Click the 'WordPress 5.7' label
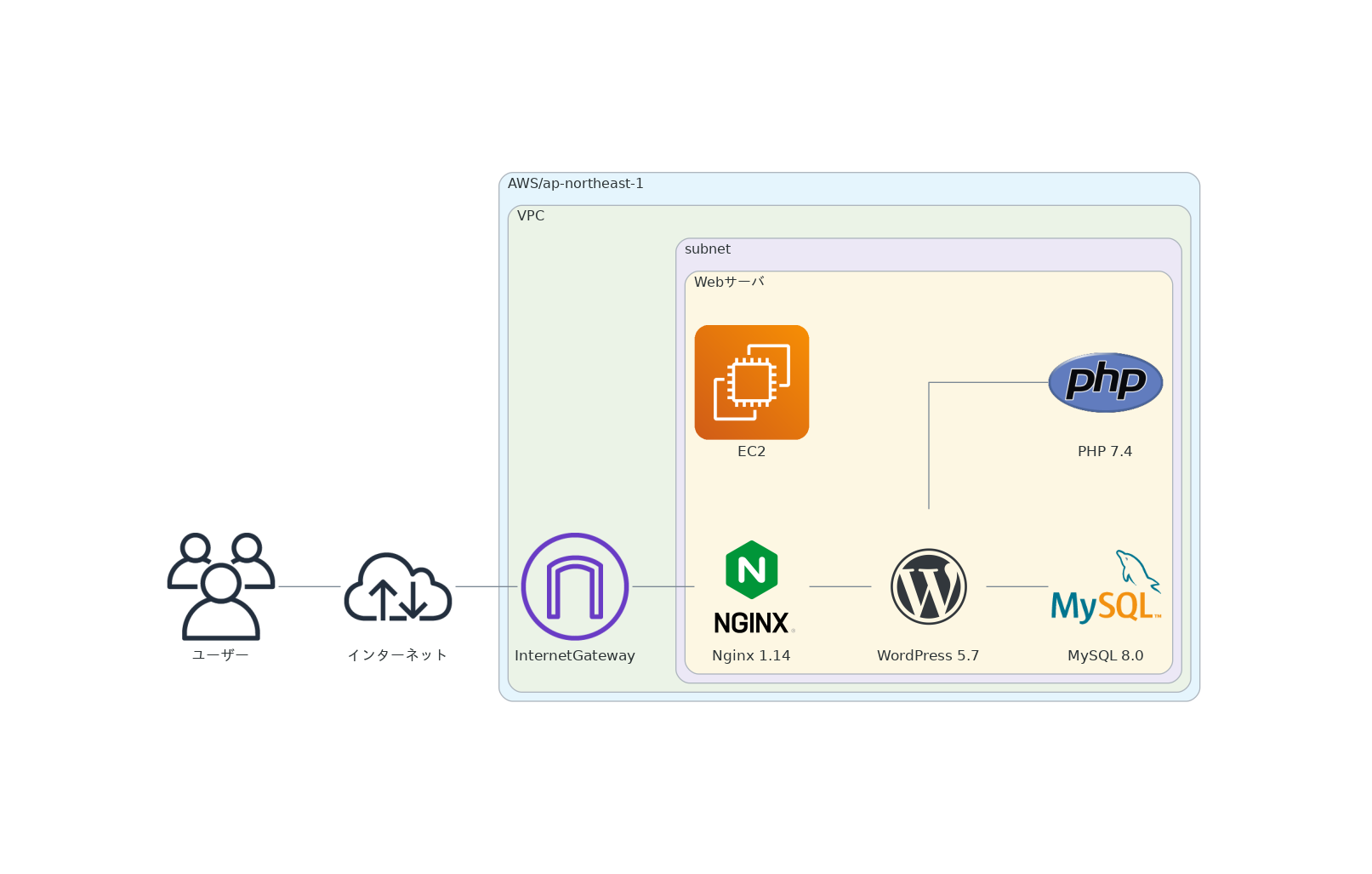The height and width of the screenshot is (874, 1372). (929, 656)
